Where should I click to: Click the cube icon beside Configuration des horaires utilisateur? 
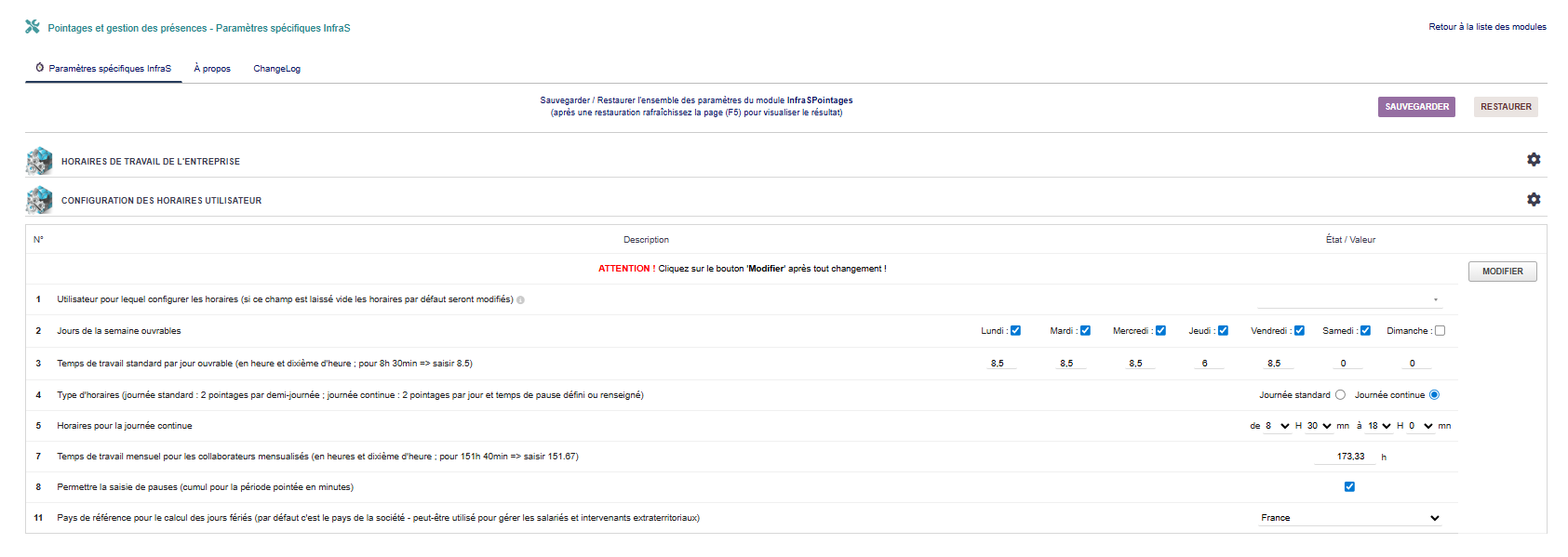point(39,200)
